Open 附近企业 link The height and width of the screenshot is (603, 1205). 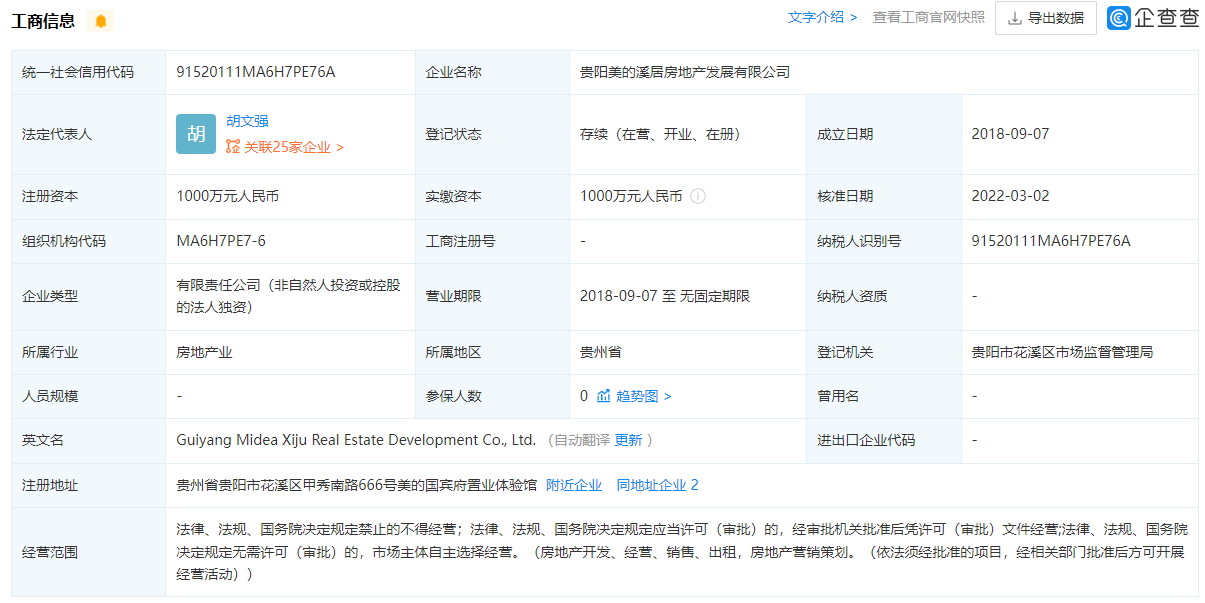point(574,485)
